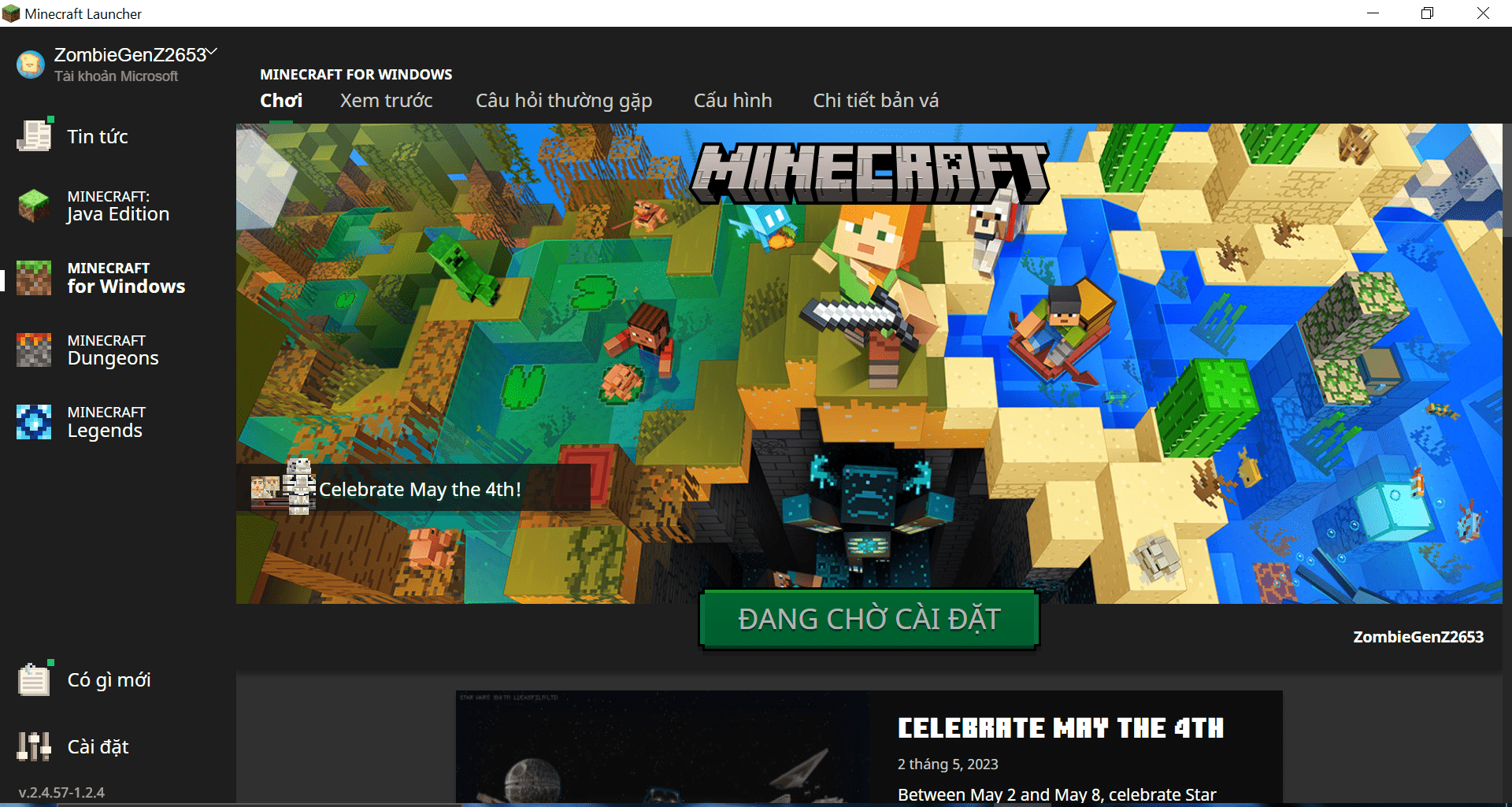Click the MINECRAFT FOR WINDOWS page heading

click(x=356, y=75)
